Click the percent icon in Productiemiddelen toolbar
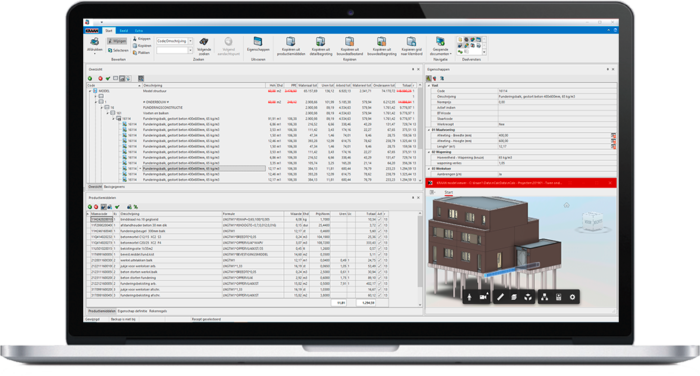This screenshot has height=376, width=700. (x=136, y=207)
